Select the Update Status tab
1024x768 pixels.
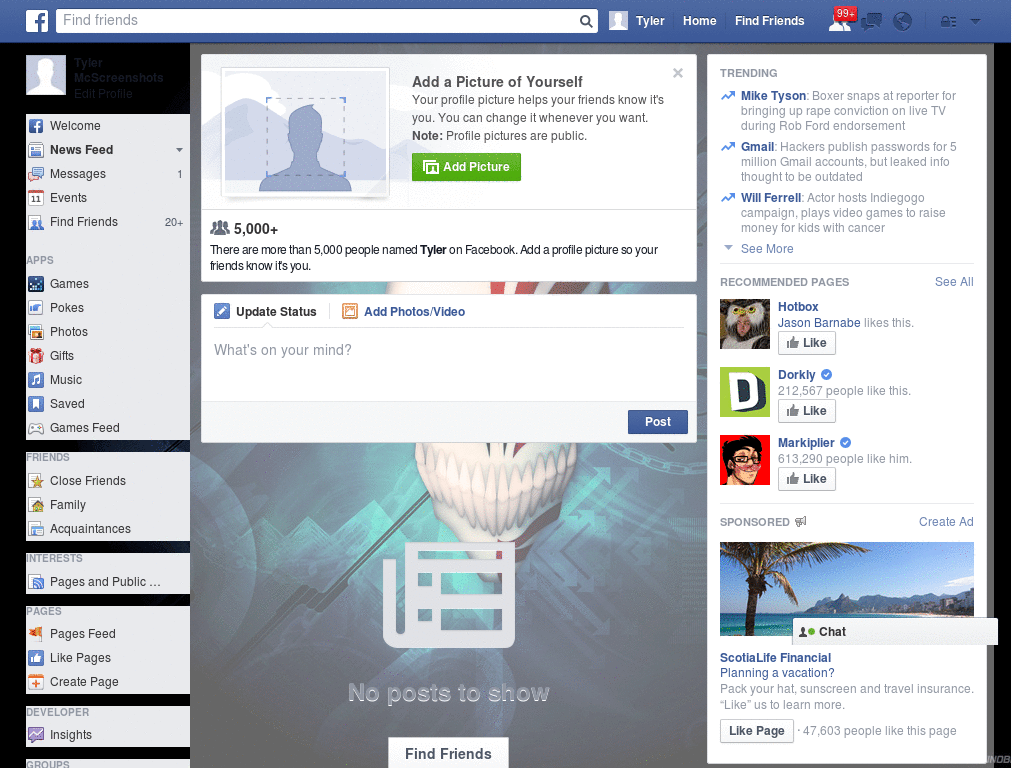[265, 312]
